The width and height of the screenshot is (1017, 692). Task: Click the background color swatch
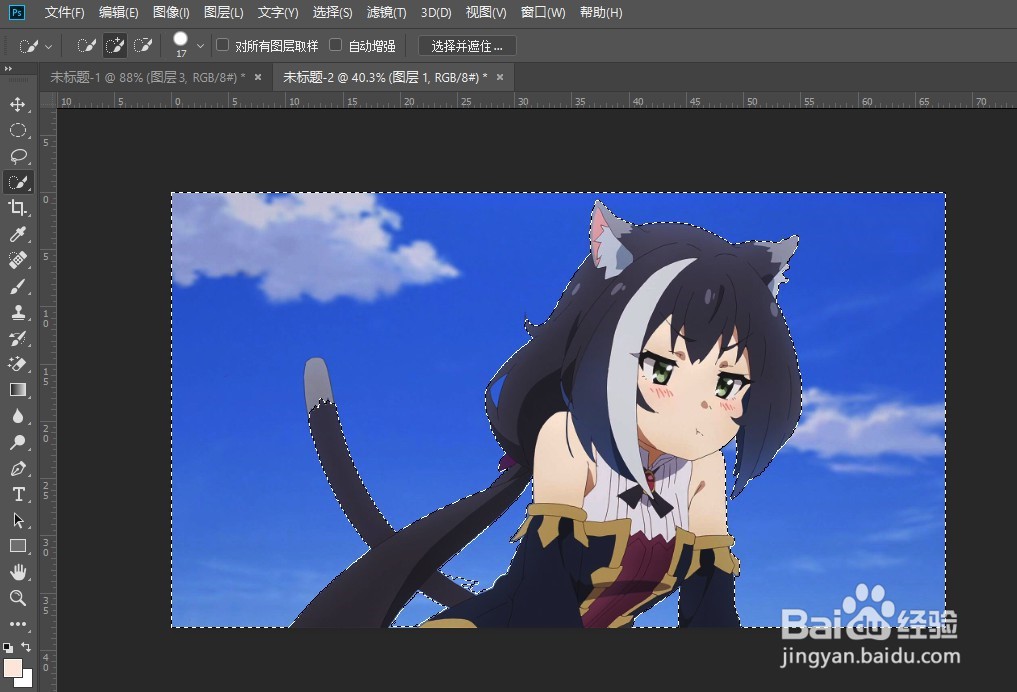tap(27, 681)
